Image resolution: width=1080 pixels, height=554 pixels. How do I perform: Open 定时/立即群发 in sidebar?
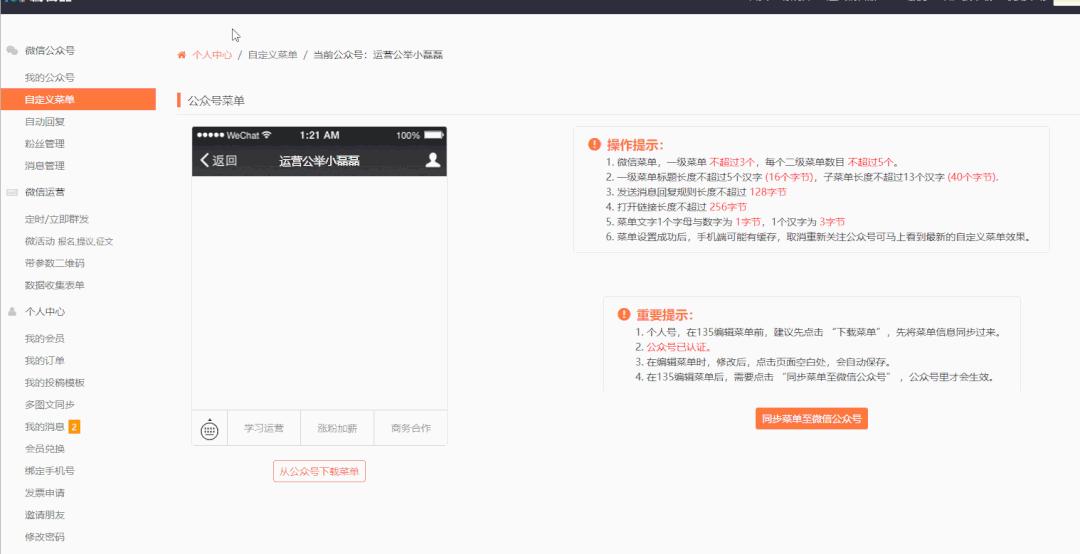(x=56, y=219)
